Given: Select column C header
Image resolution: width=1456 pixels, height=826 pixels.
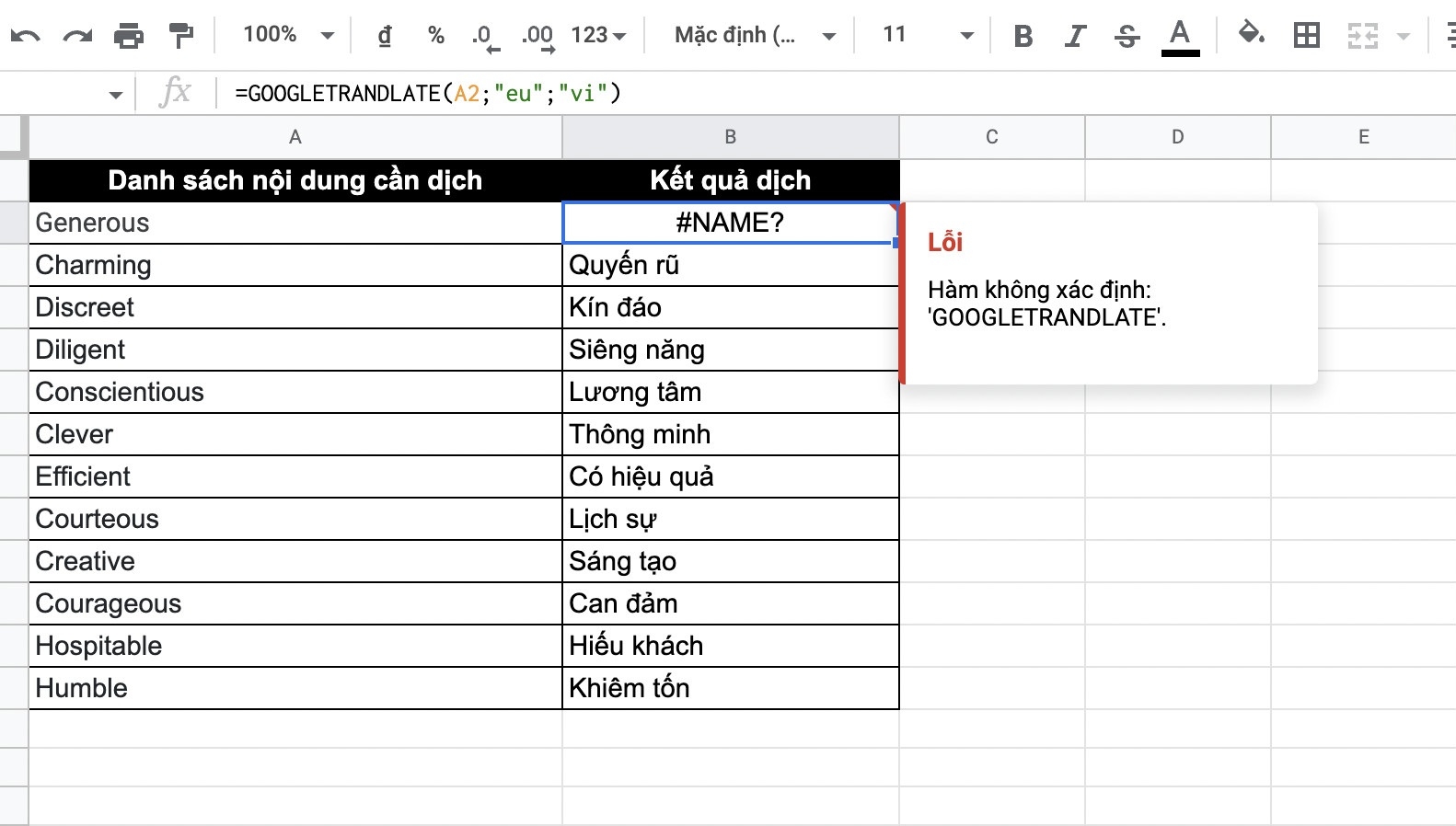Looking at the screenshot, I should pos(992,137).
